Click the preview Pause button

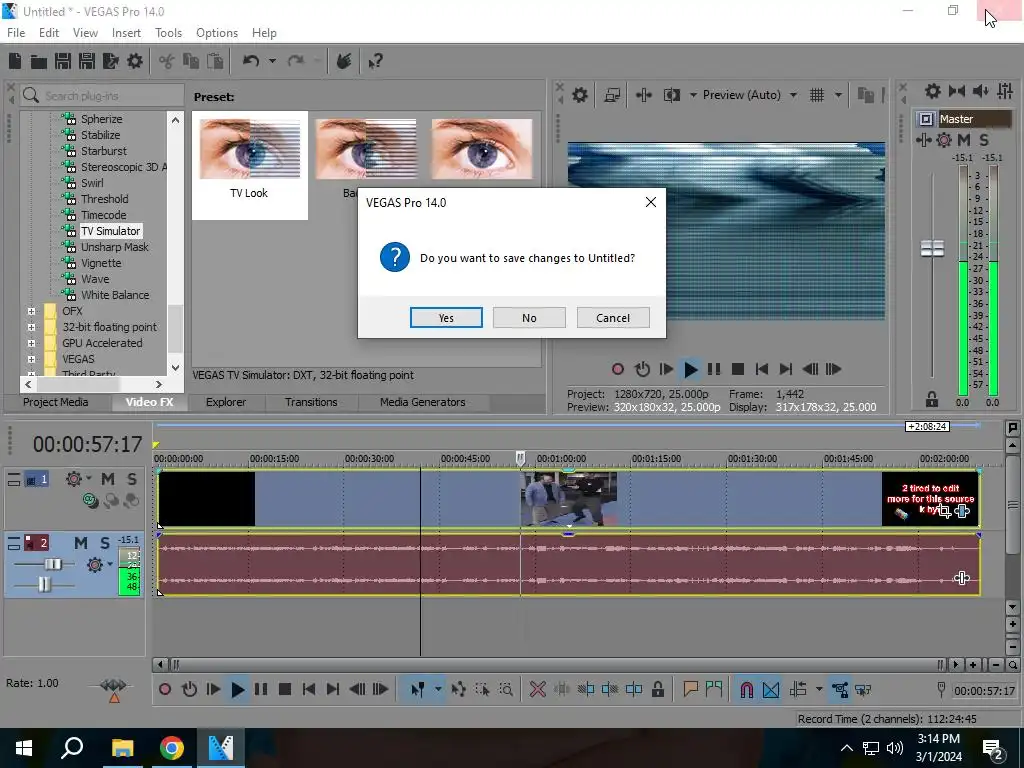pos(714,369)
